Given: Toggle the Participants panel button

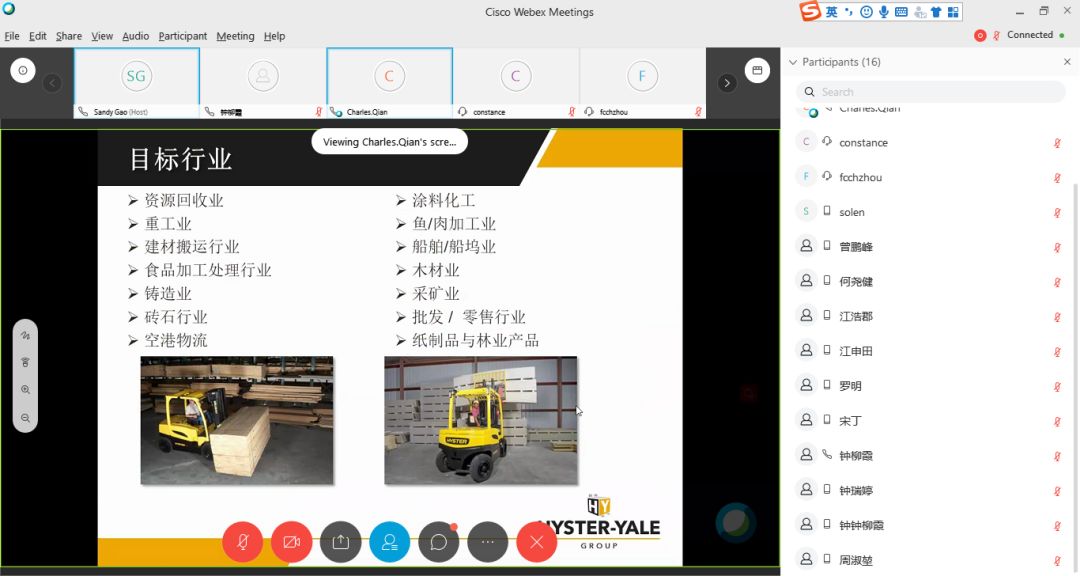Looking at the screenshot, I should point(389,542).
